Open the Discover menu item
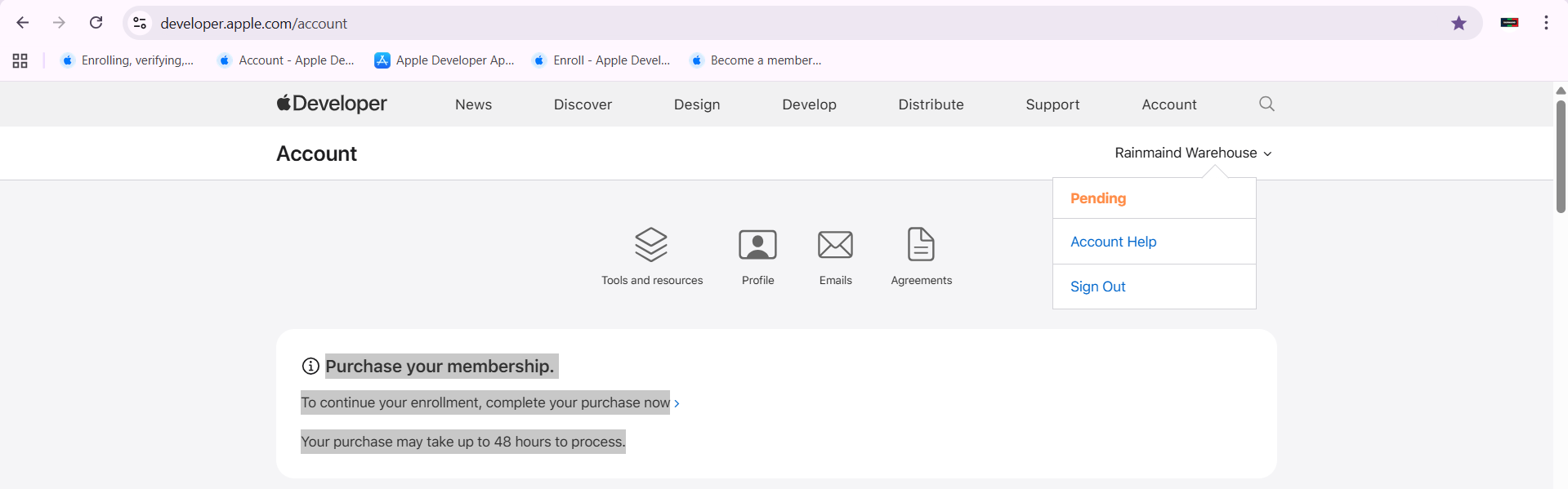 pyautogui.click(x=583, y=104)
